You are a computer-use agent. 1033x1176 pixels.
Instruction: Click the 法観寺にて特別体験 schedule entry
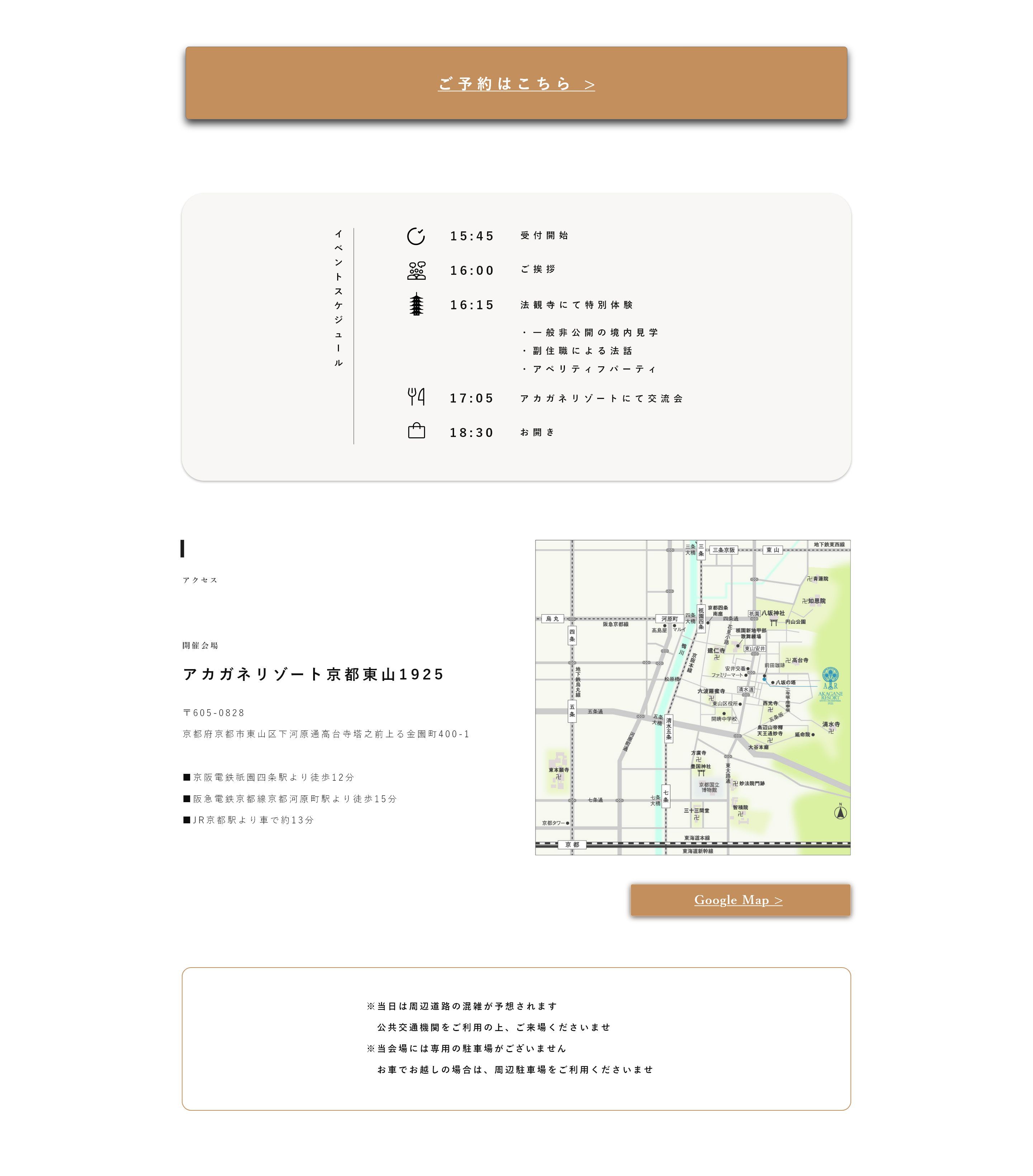click(576, 305)
